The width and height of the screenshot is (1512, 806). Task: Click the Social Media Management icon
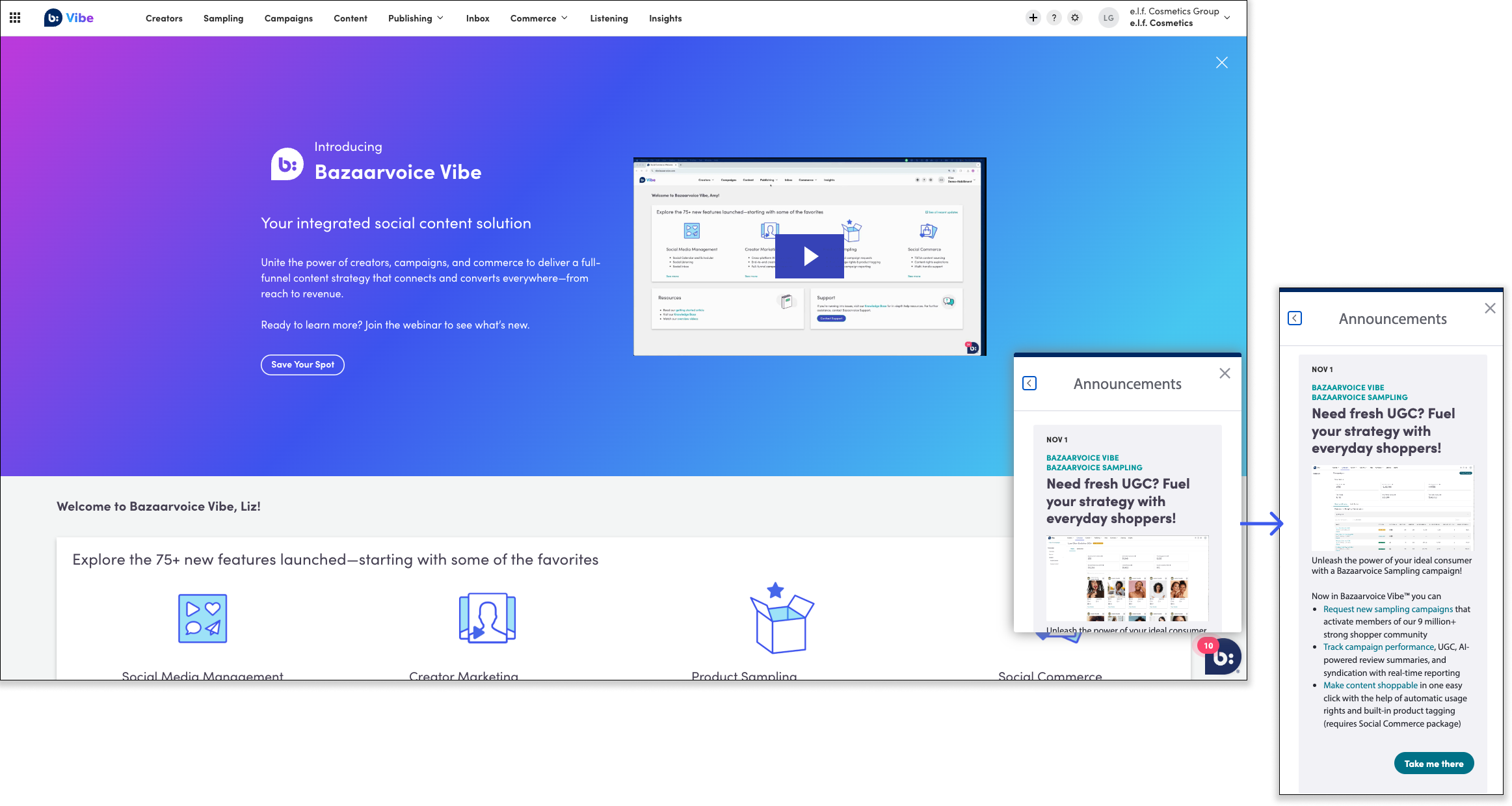point(202,618)
